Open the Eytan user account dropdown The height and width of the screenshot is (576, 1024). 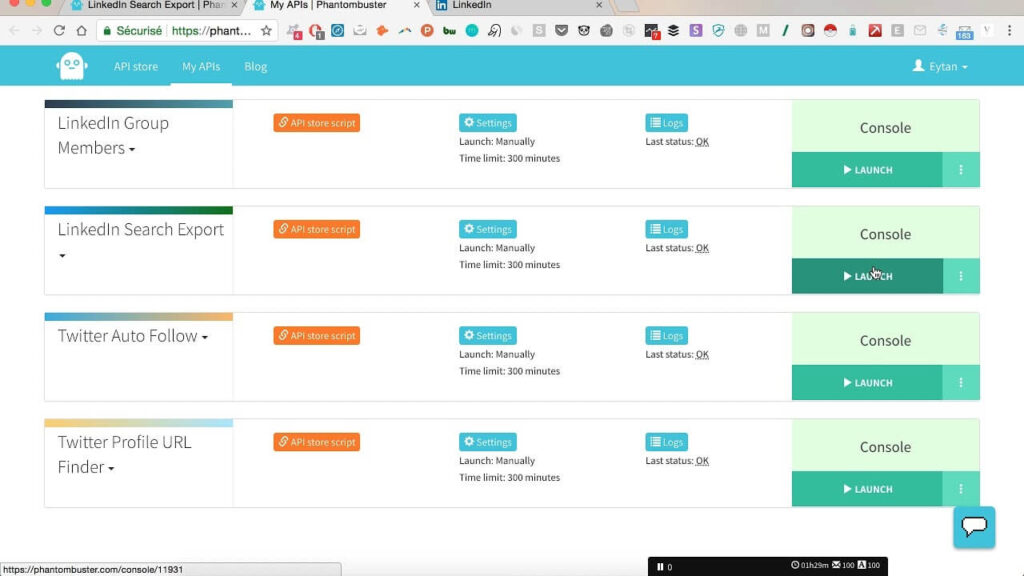(x=940, y=66)
